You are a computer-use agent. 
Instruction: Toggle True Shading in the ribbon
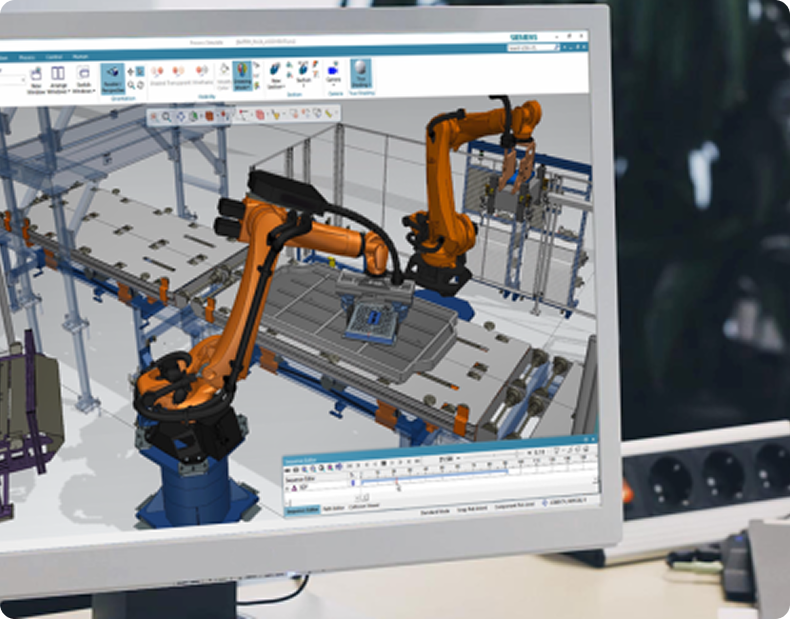point(361,73)
